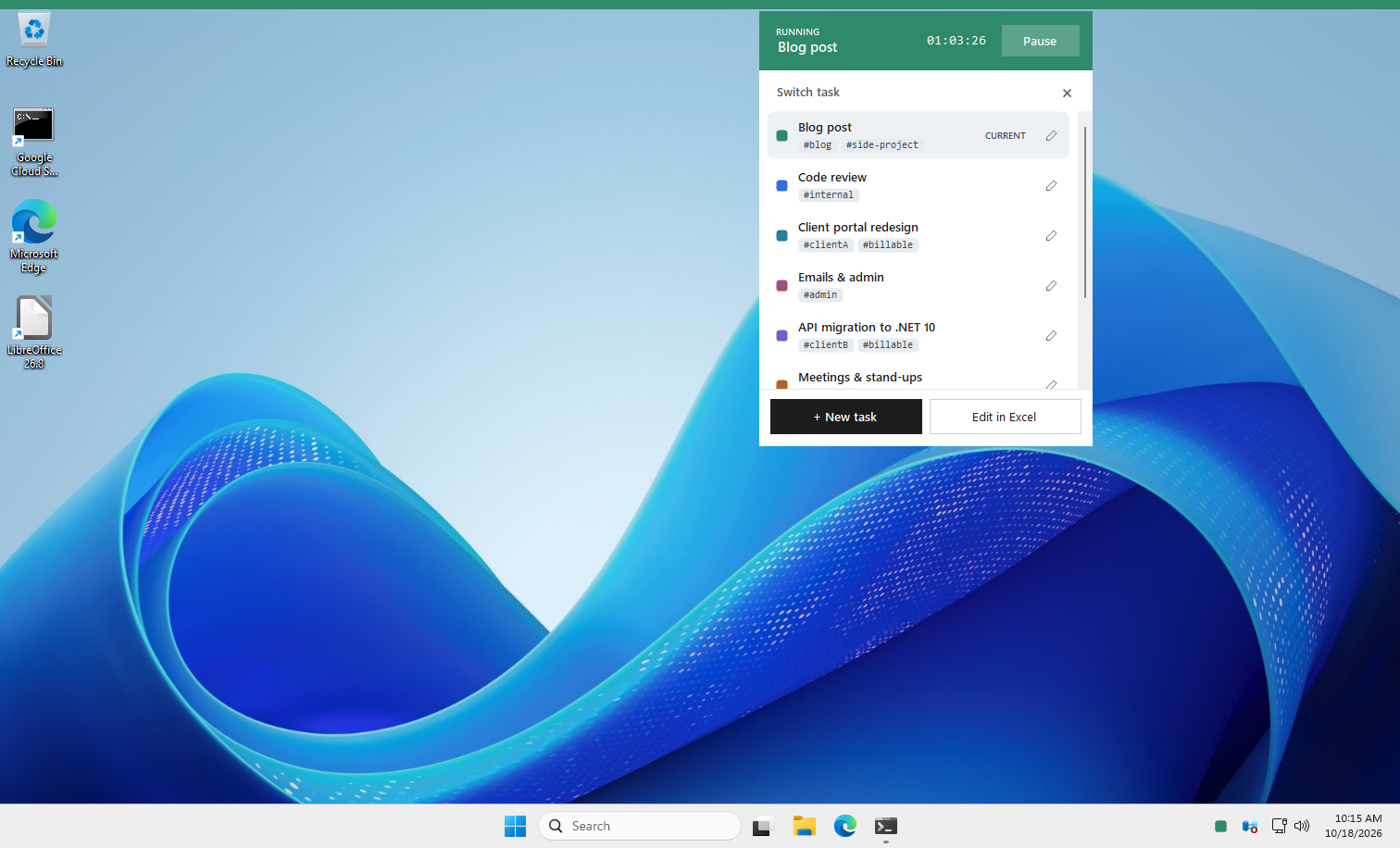The image size is (1400, 848).
Task: Click the purple API migration color swatch
Action: point(781,336)
